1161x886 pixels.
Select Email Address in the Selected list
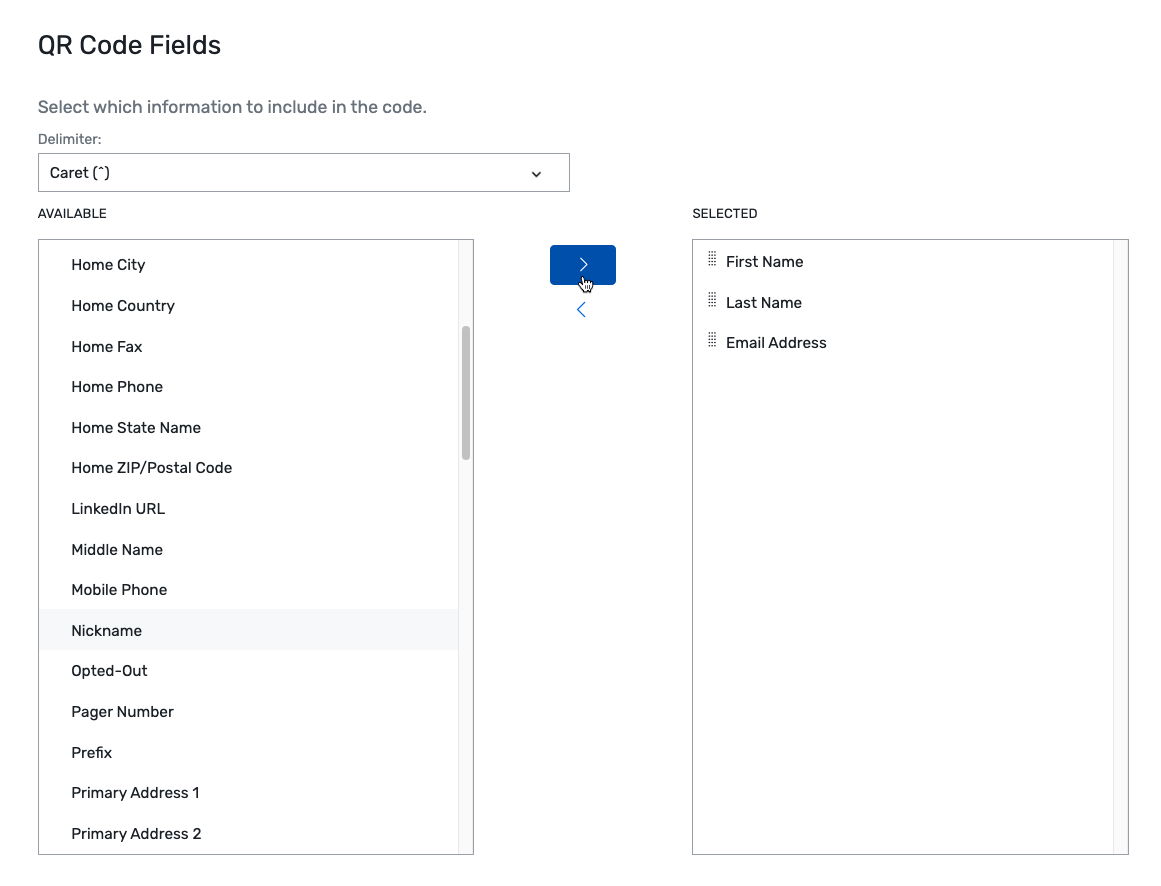[x=776, y=343]
